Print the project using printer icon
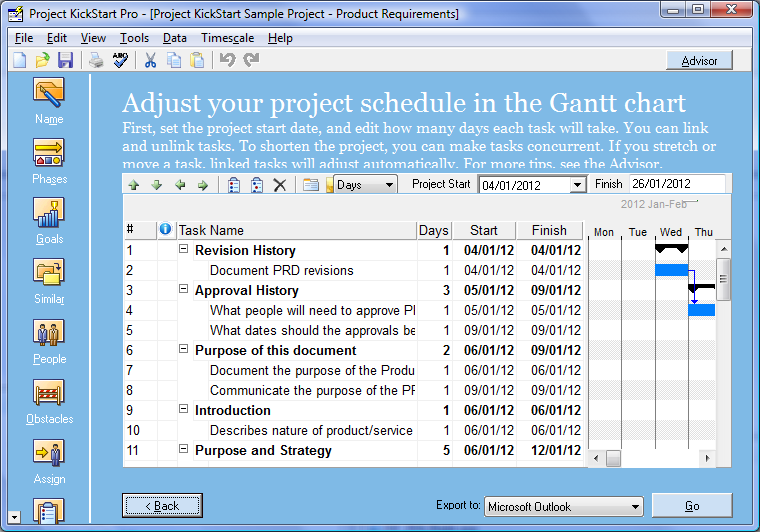Image resolution: width=760 pixels, height=532 pixels. pos(96,60)
